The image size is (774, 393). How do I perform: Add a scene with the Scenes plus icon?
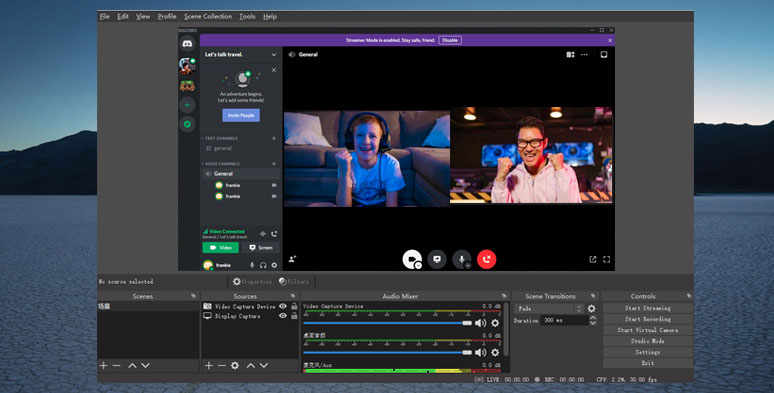(x=104, y=365)
